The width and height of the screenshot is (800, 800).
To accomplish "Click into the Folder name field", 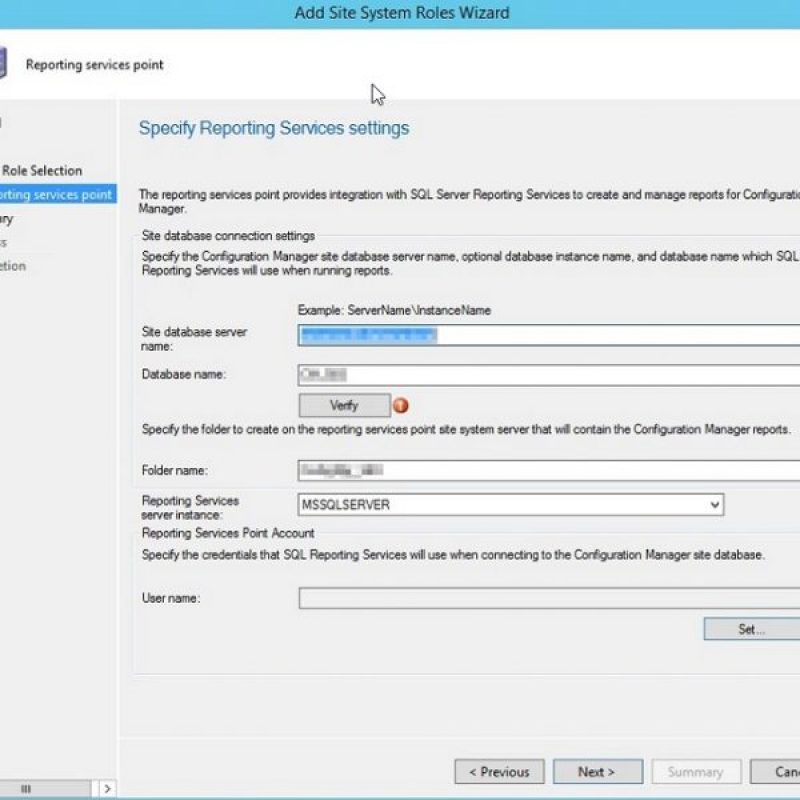I will [x=548, y=470].
